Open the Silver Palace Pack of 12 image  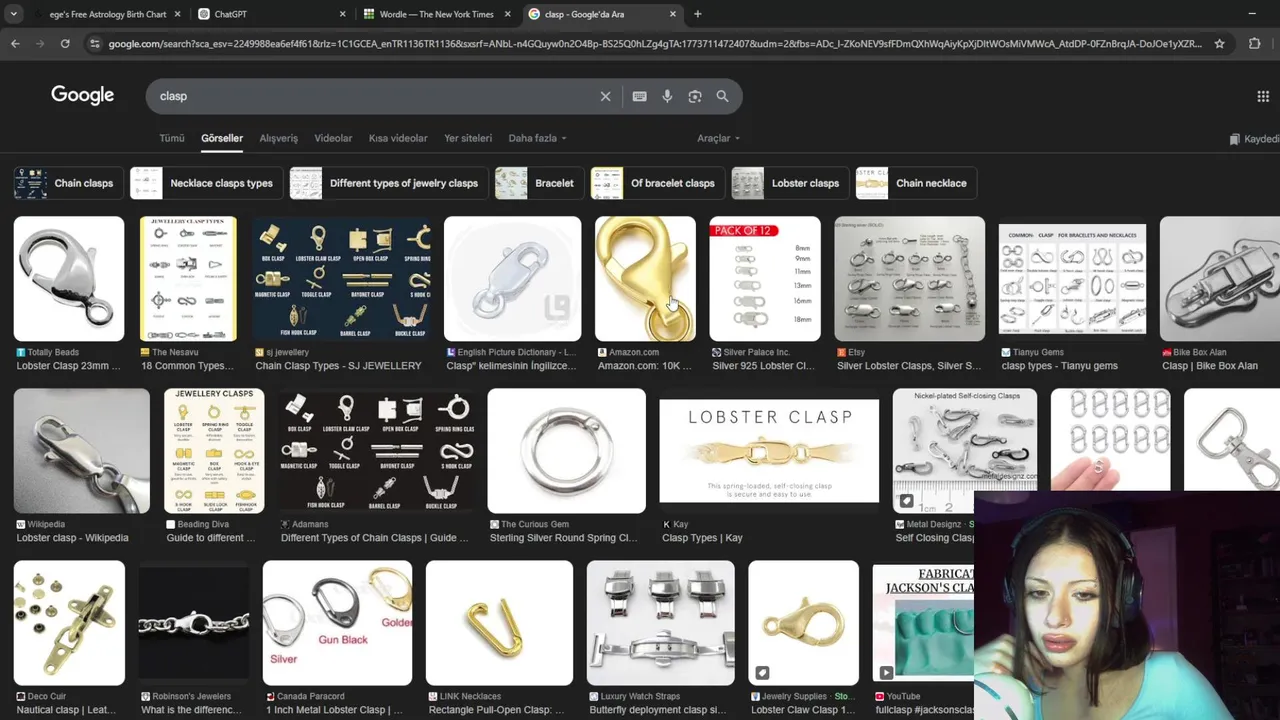(765, 279)
